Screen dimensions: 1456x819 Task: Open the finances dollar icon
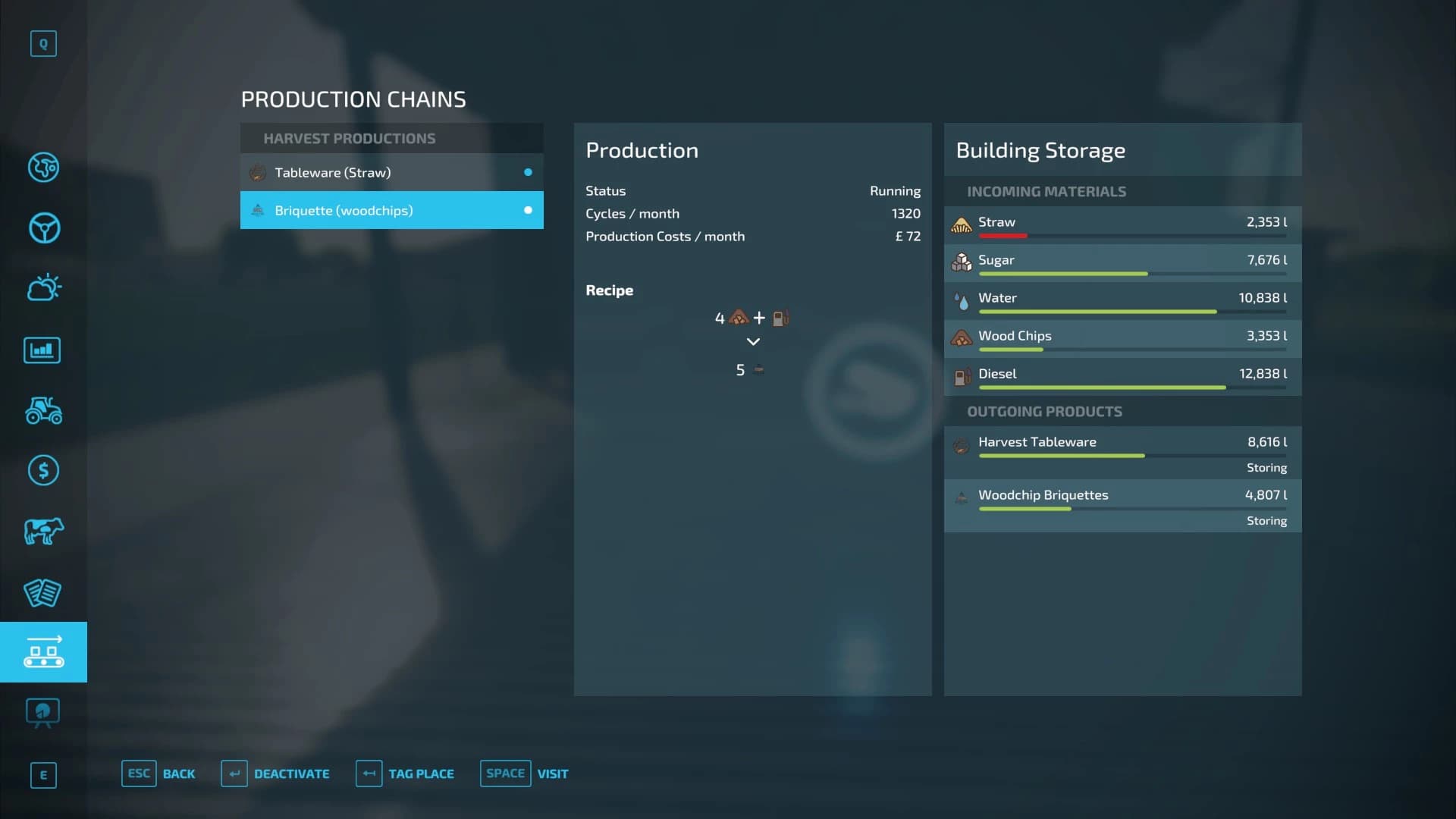coord(43,470)
